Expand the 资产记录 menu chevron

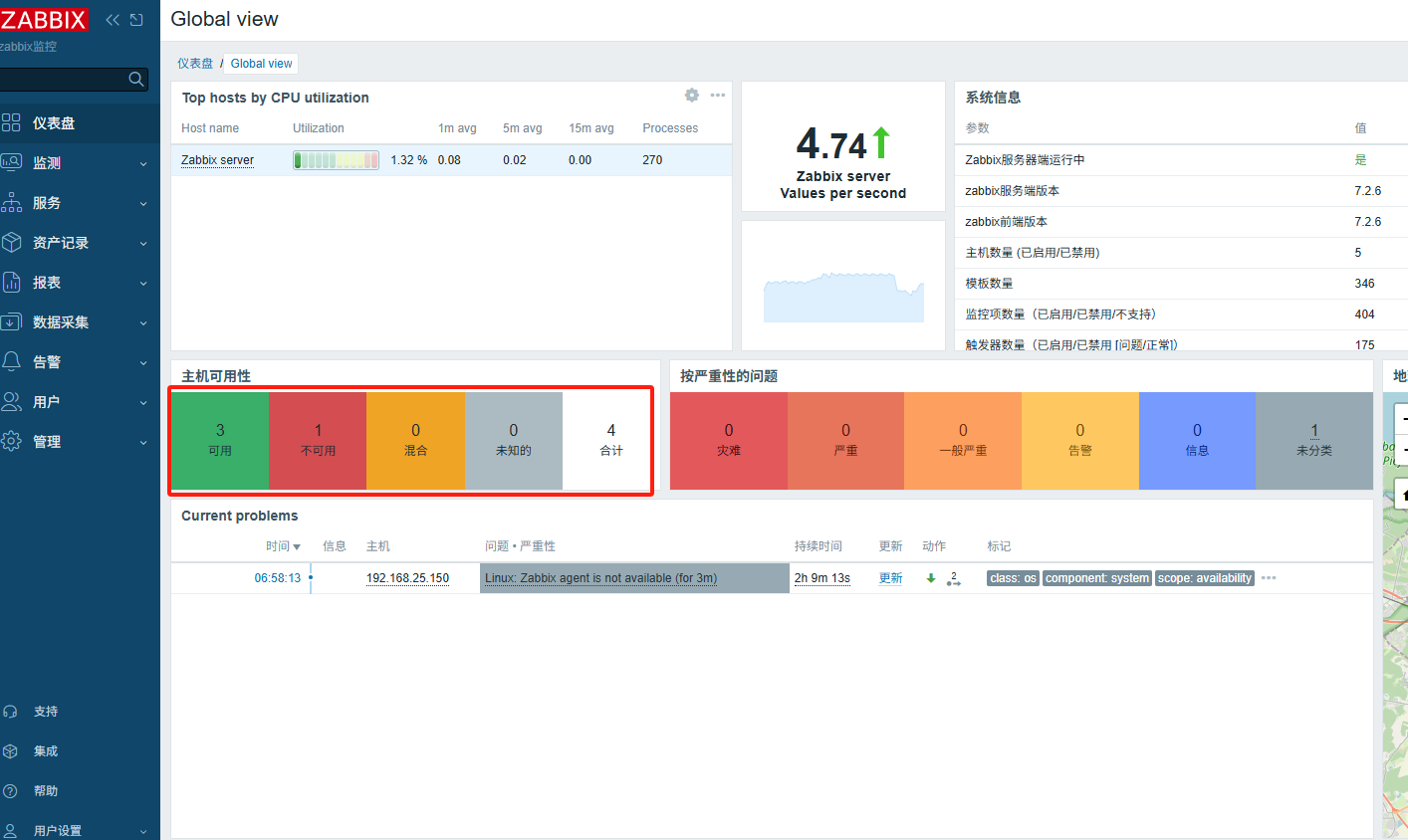point(143,243)
